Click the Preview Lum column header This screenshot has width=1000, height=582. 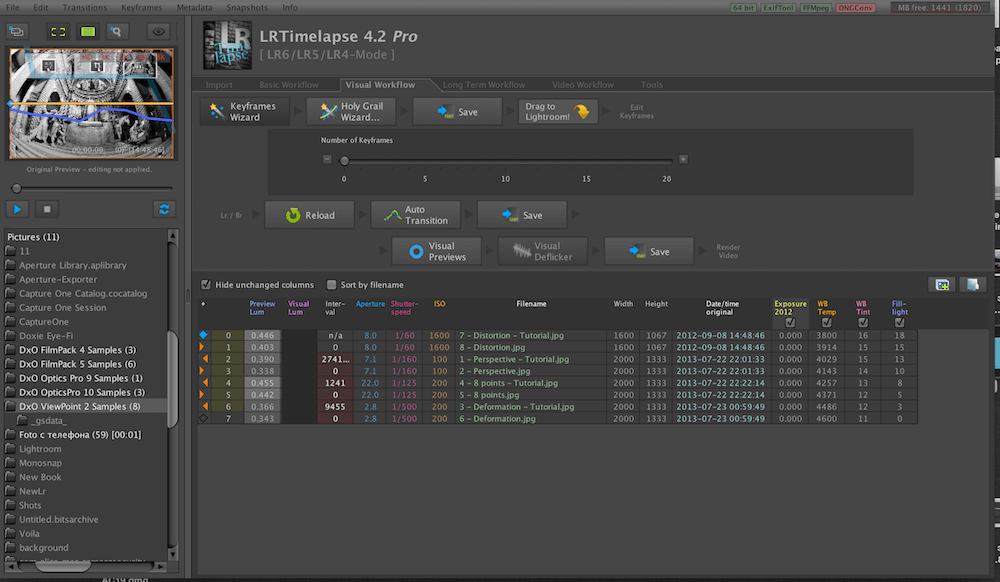pyautogui.click(x=262, y=308)
